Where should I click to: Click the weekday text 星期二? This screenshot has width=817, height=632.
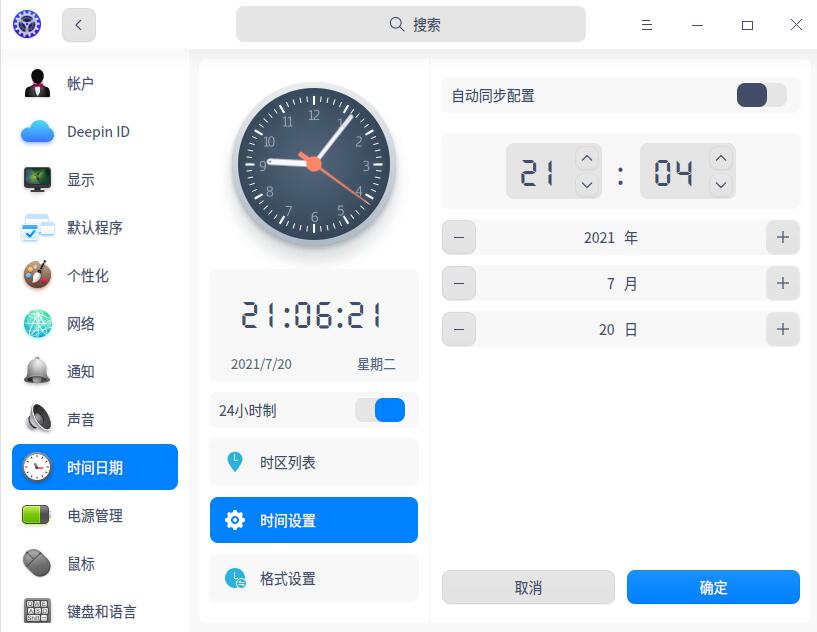(376, 364)
